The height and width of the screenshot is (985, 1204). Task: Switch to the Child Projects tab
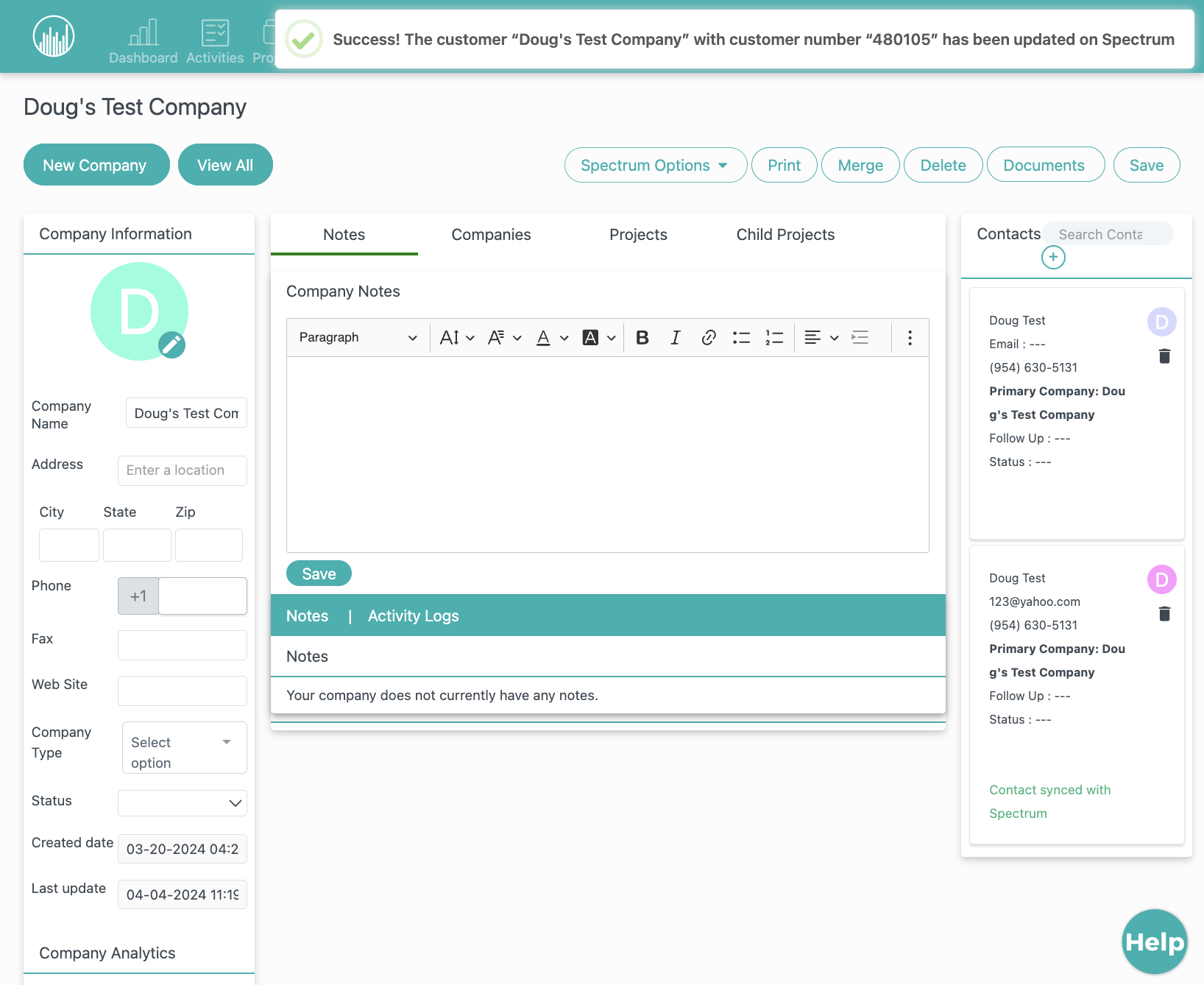(x=785, y=234)
